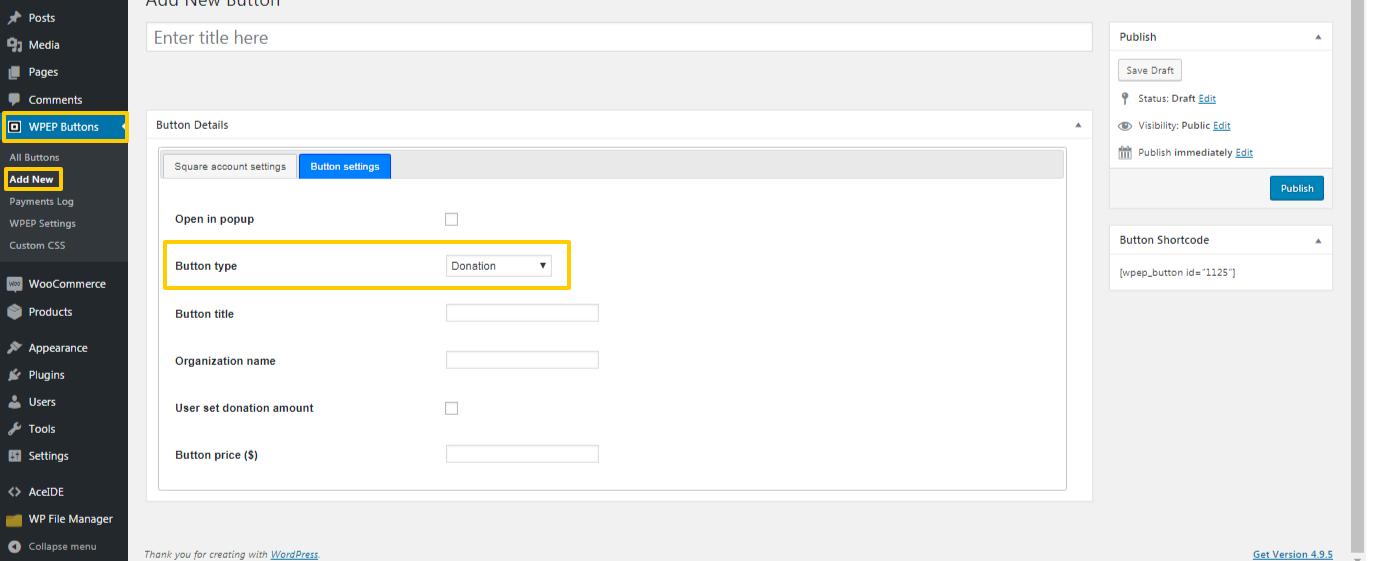This screenshot has width=1381, height=561.
Task: Open the WordPress footer link
Action: [294, 554]
